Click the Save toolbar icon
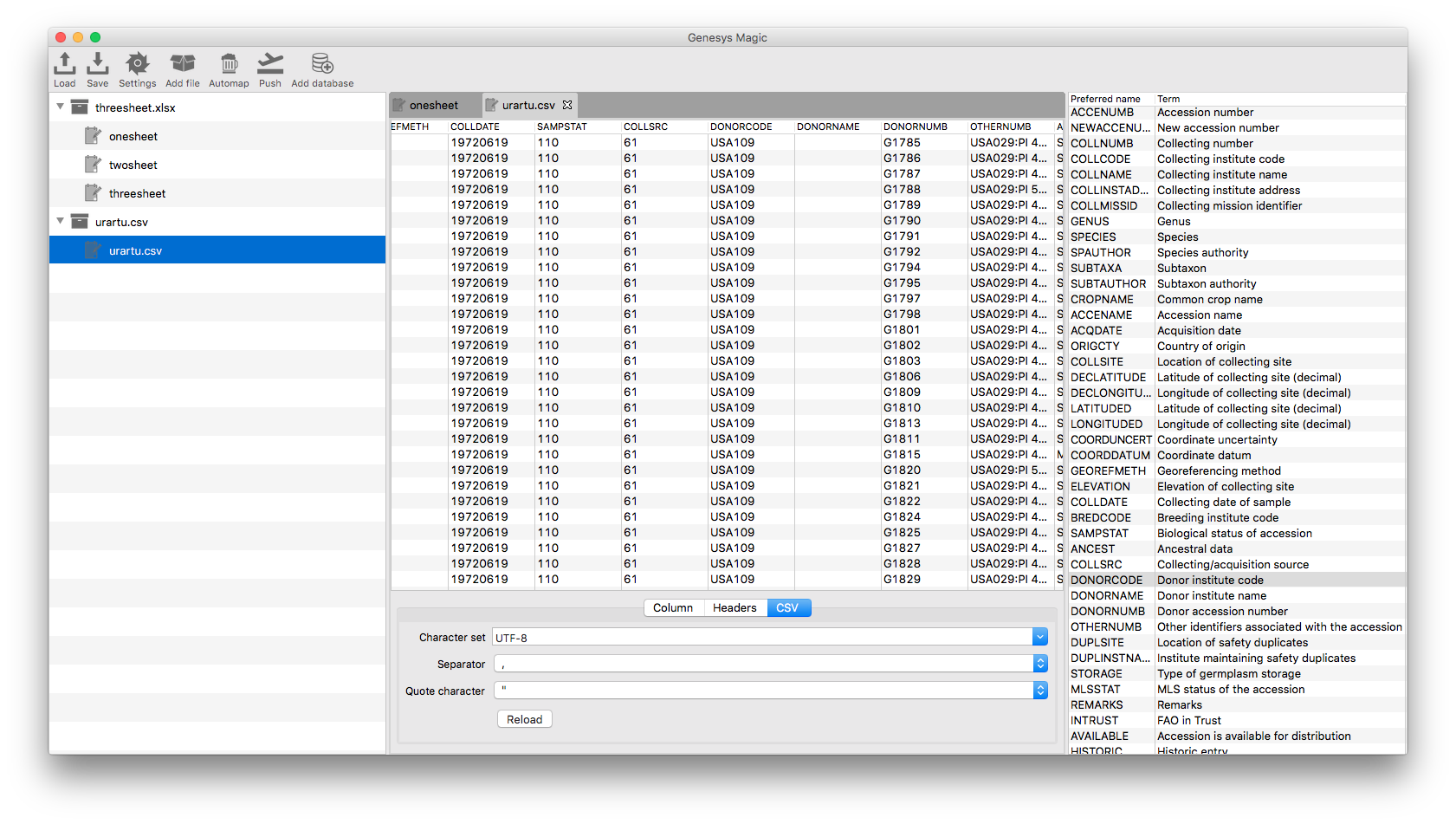Screen dimensions: 1456x824 [x=98, y=69]
